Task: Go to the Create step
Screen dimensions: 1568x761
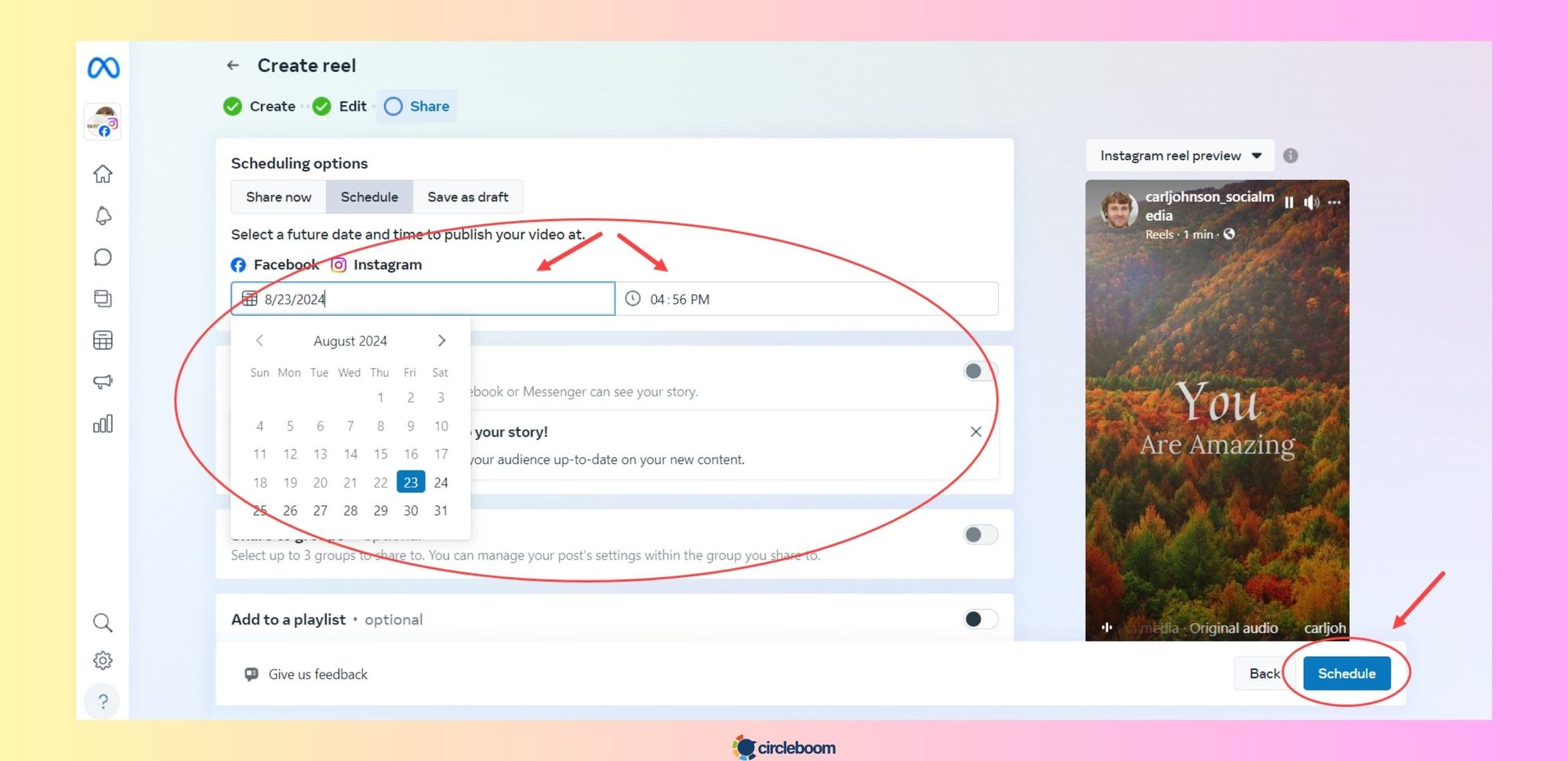Action: point(260,107)
